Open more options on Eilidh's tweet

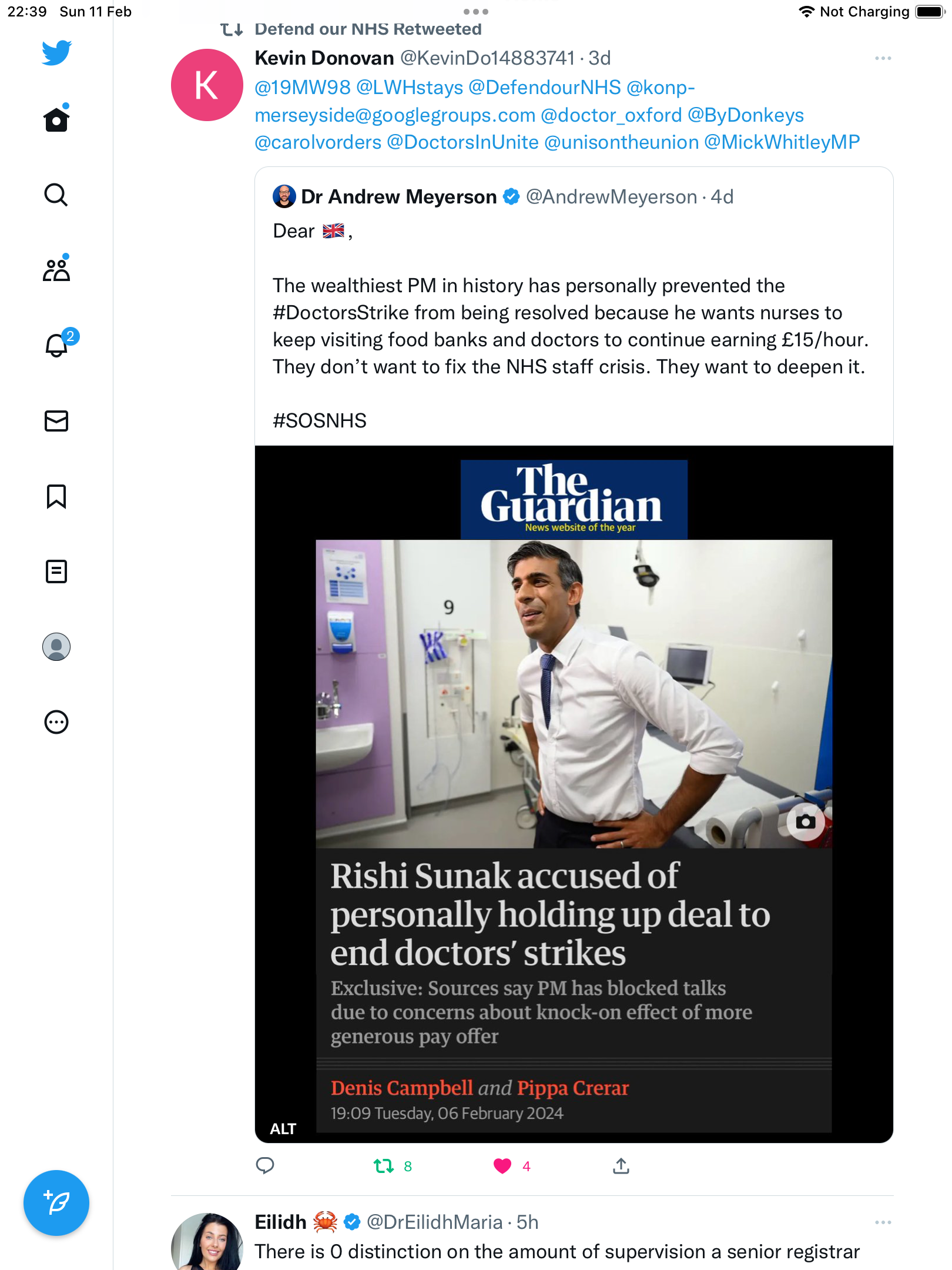[883, 1222]
